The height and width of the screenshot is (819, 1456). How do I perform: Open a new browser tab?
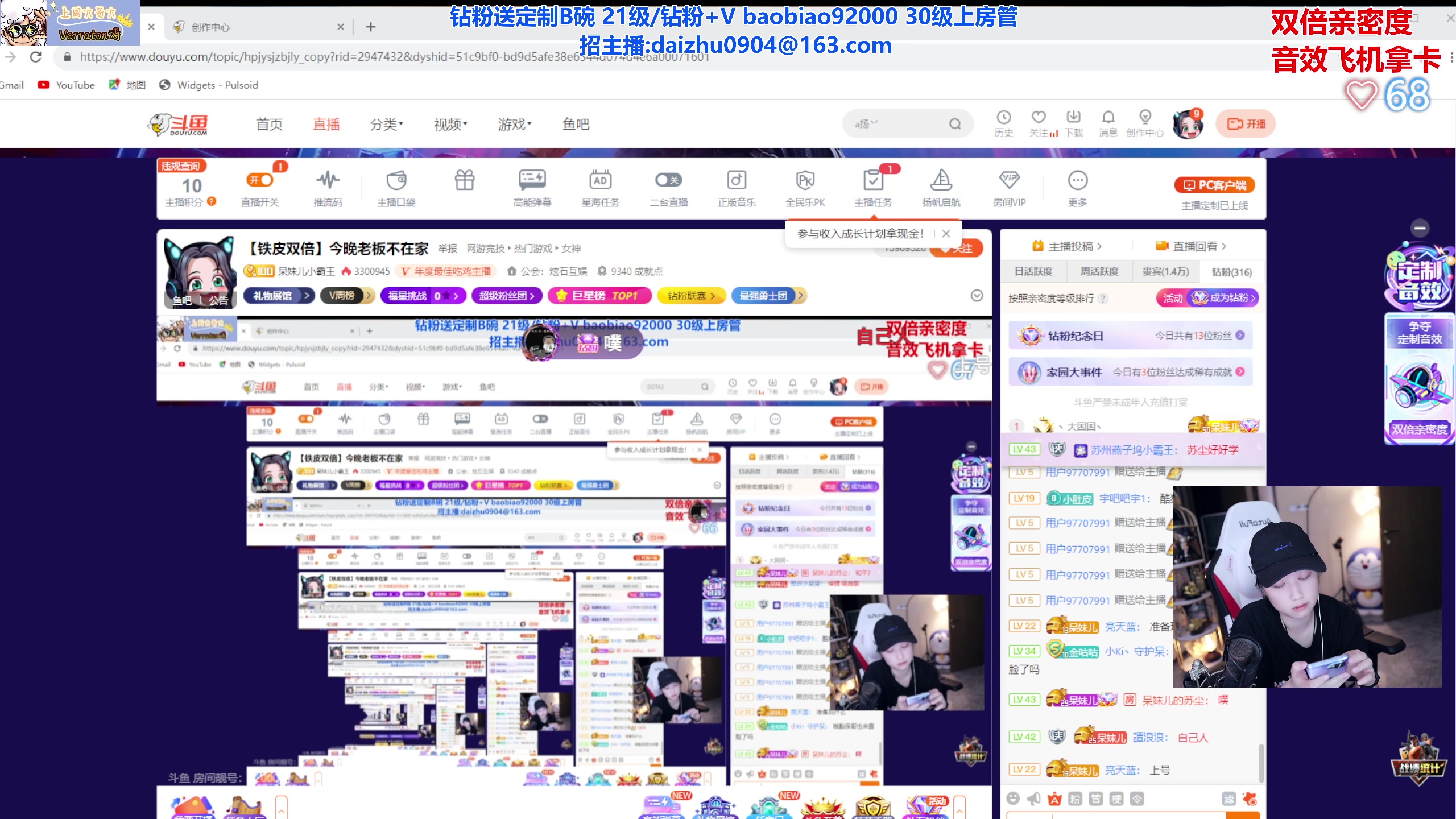coord(371,27)
